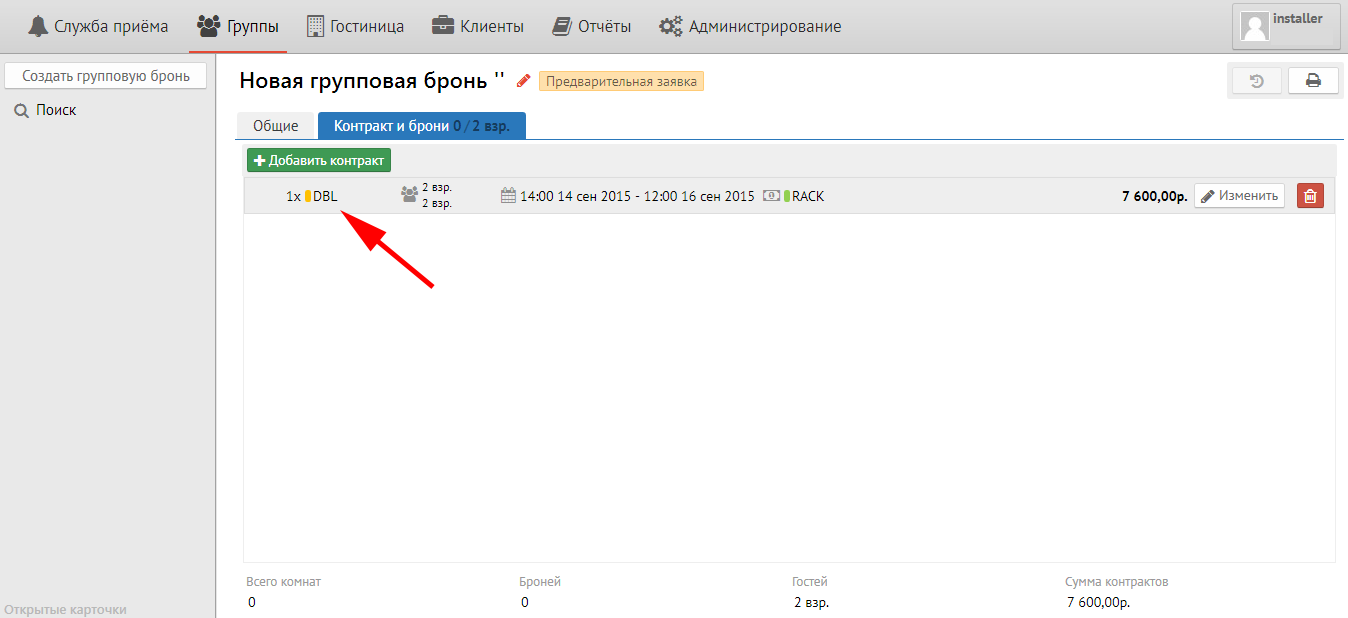The image size is (1348, 618).
Task: Delete contract with red trash button
Action: 1310,196
